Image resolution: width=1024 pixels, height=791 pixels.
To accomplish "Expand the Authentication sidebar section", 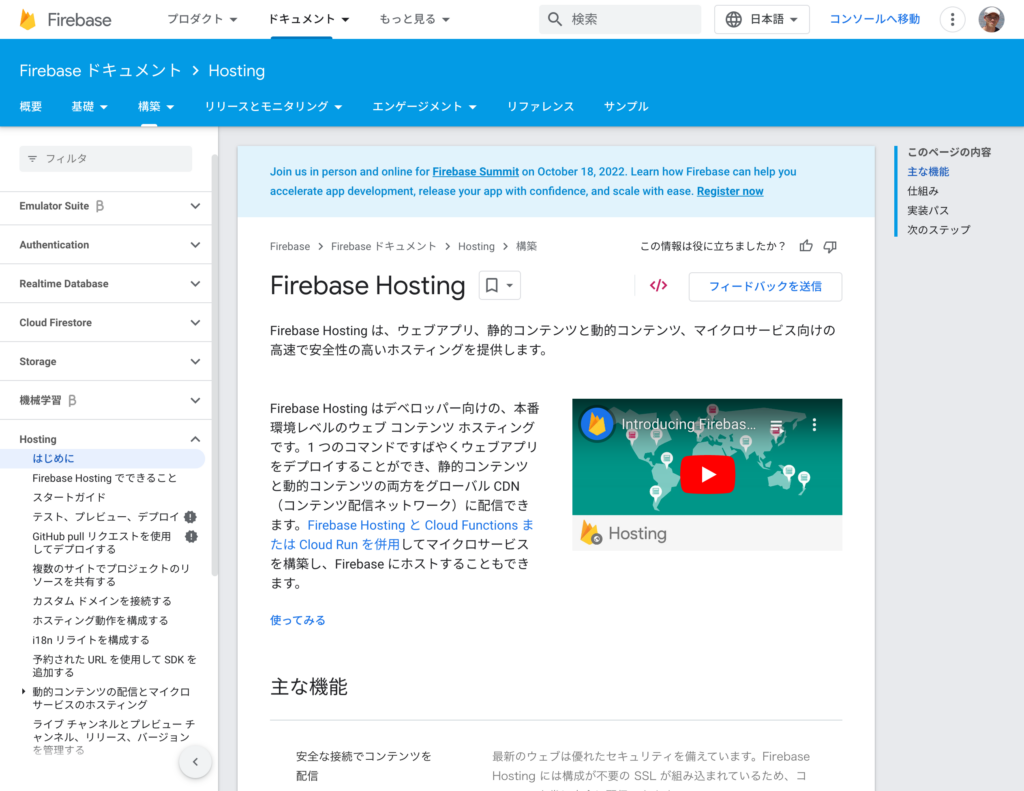I will coord(195,244).
